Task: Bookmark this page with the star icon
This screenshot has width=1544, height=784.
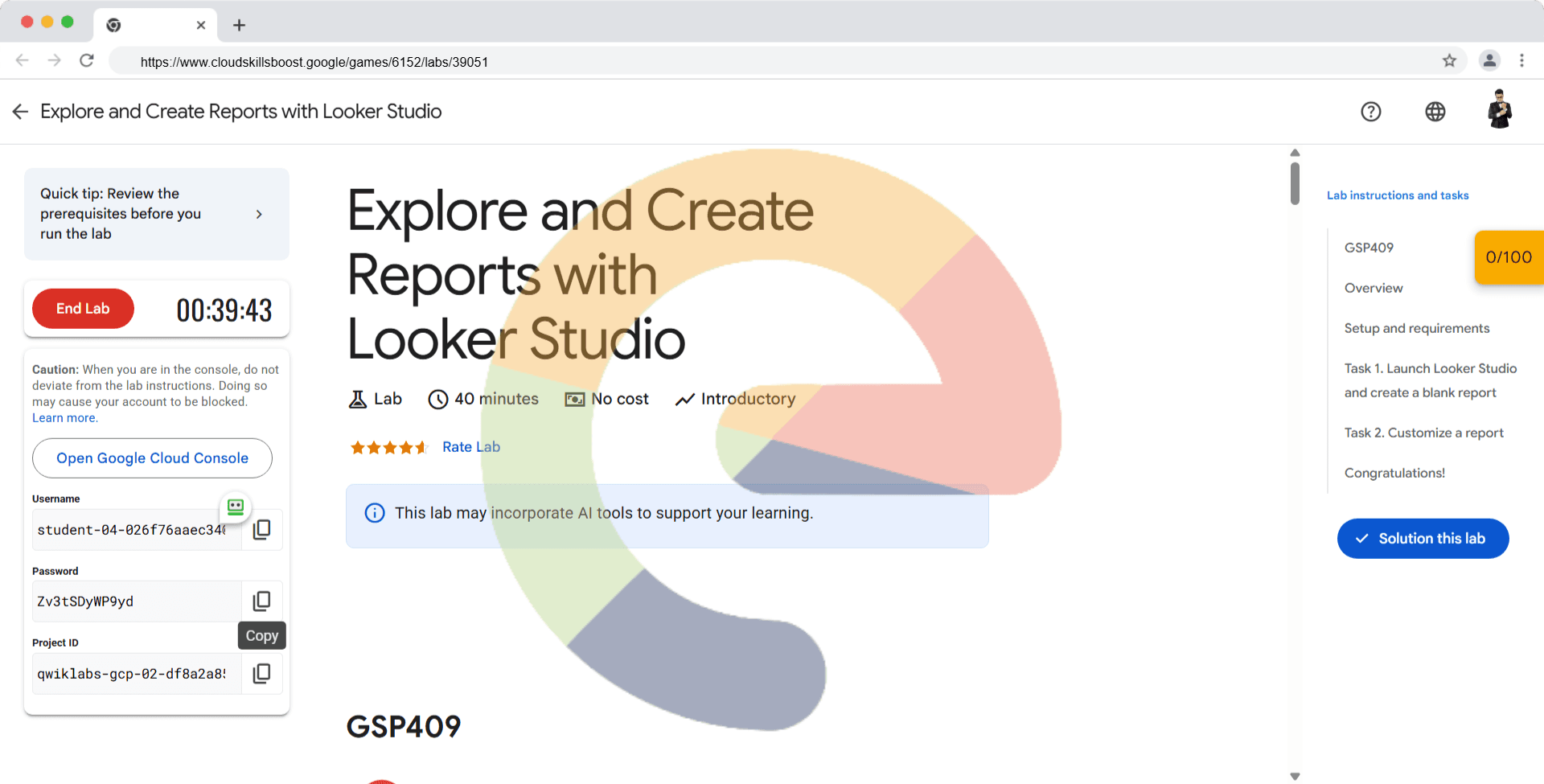Action: pos(1449,61)
